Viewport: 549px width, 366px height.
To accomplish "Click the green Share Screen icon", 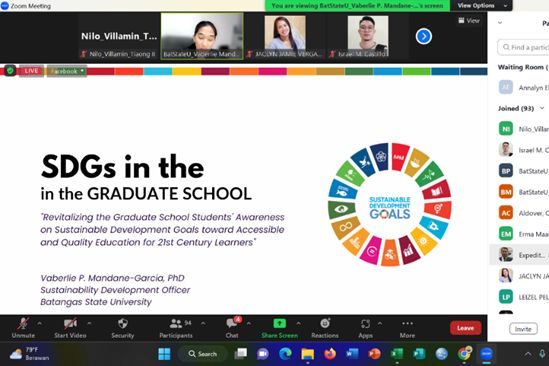I will pos(279,323).
